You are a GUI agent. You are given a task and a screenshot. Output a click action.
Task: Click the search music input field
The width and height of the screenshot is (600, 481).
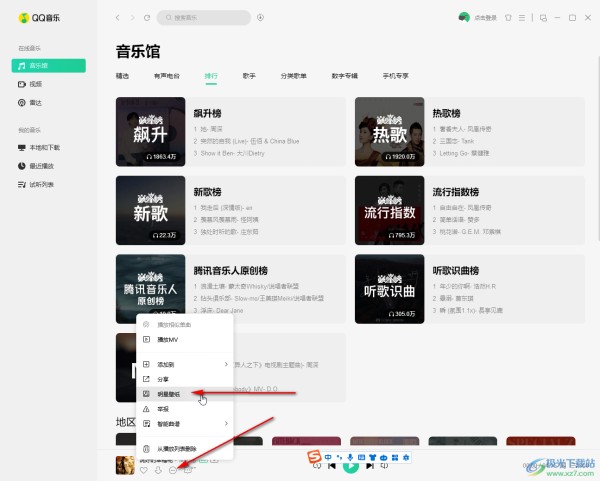[x=204, y=18]
